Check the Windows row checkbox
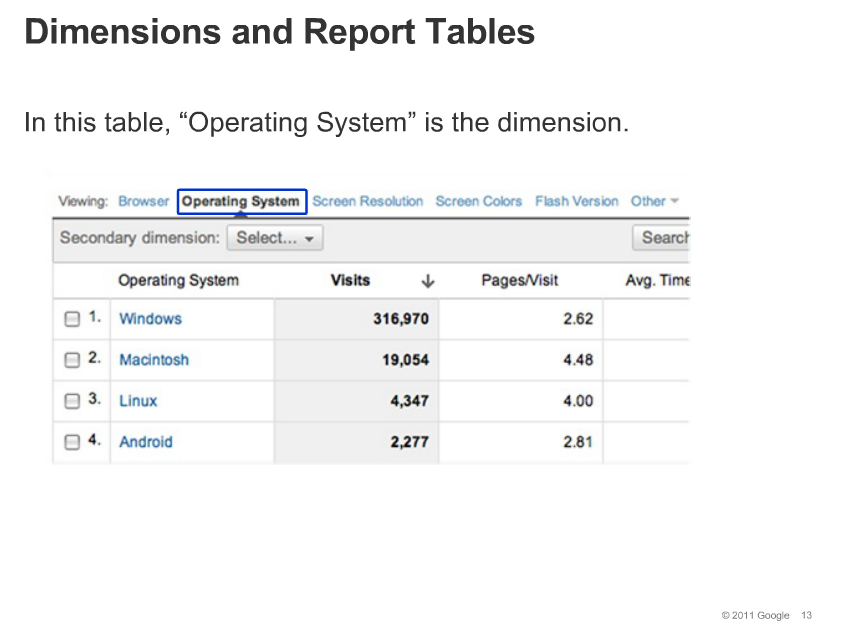Image resolution: width=854 pixels, height=638 pixels. [x=72, y=319]
